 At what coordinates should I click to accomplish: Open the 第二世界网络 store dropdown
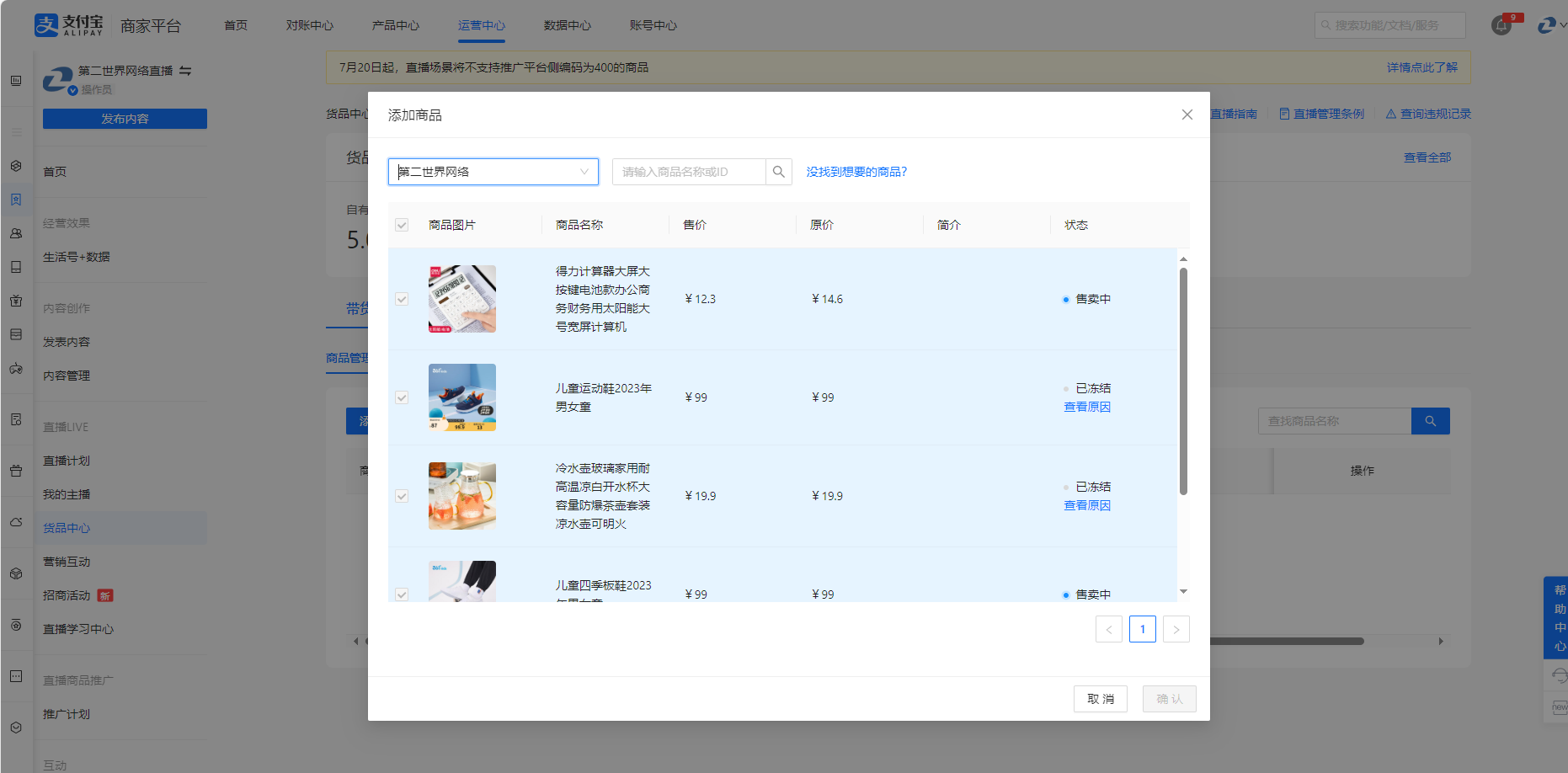click(x=493, y=172)
